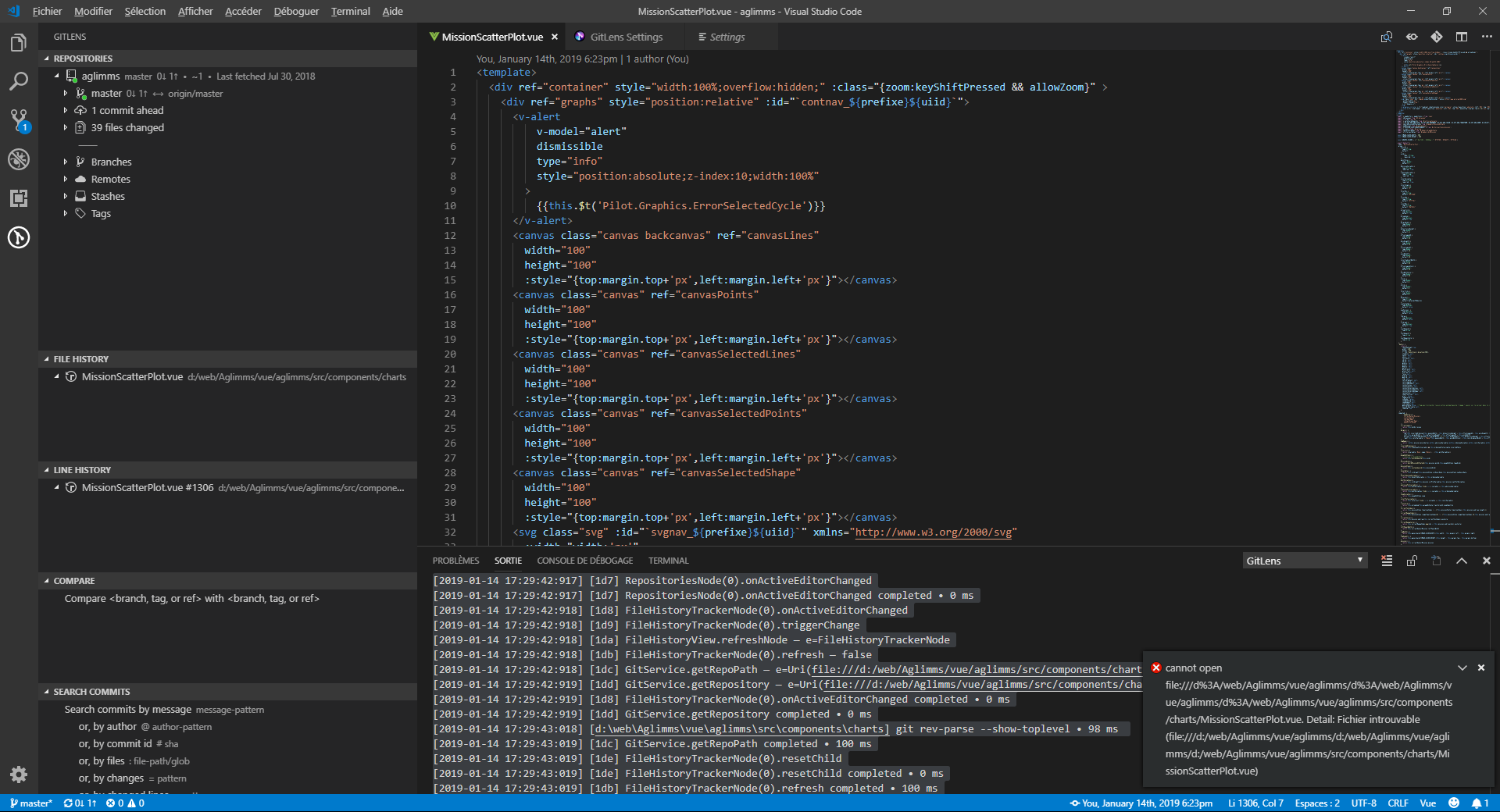The image size is (1500, 812).
Task: Change indentation via Espaces : 2 status item
Action: point(1317,803)
